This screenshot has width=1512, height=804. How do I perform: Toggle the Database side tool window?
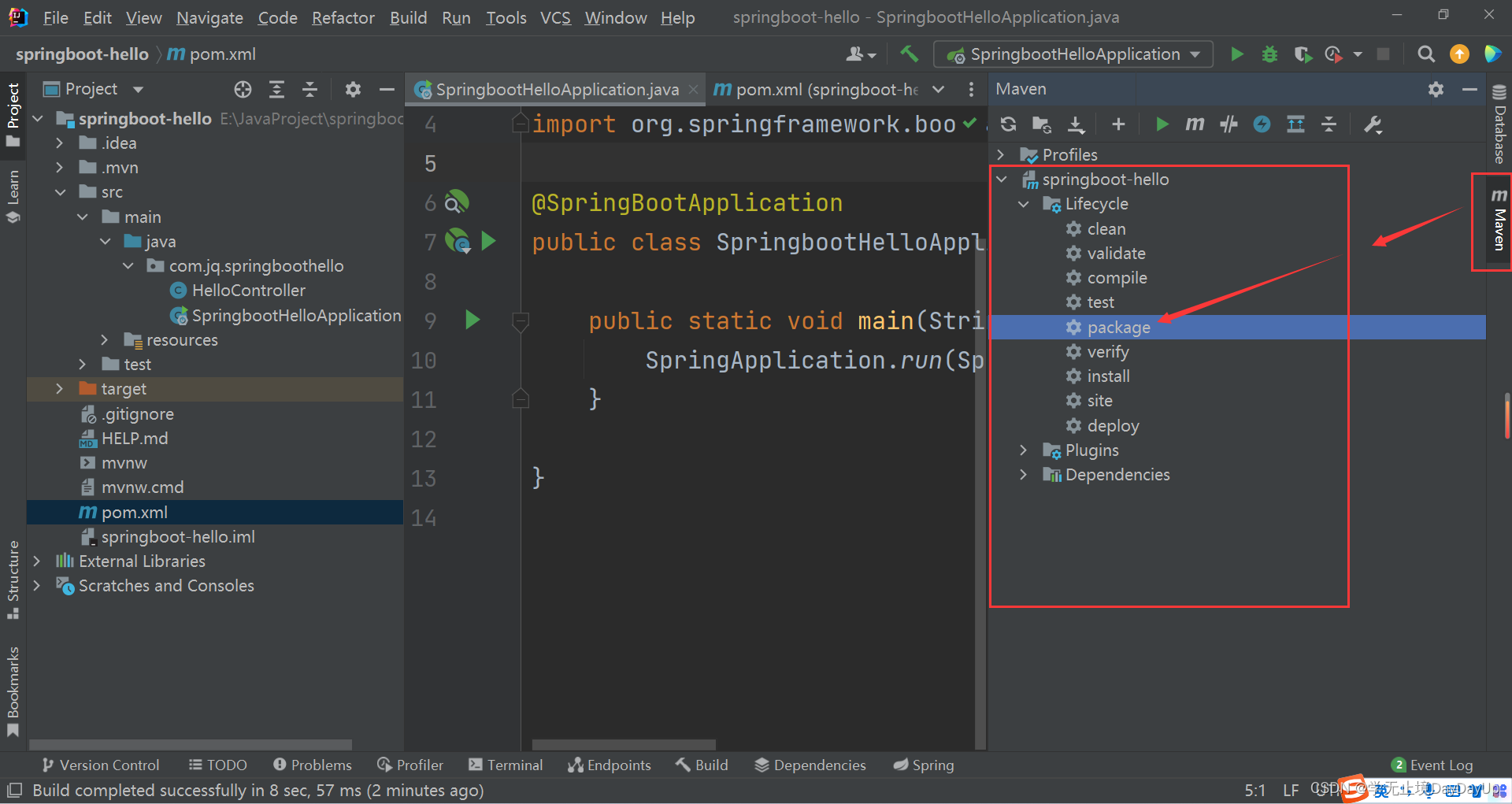pos(1499,124)
